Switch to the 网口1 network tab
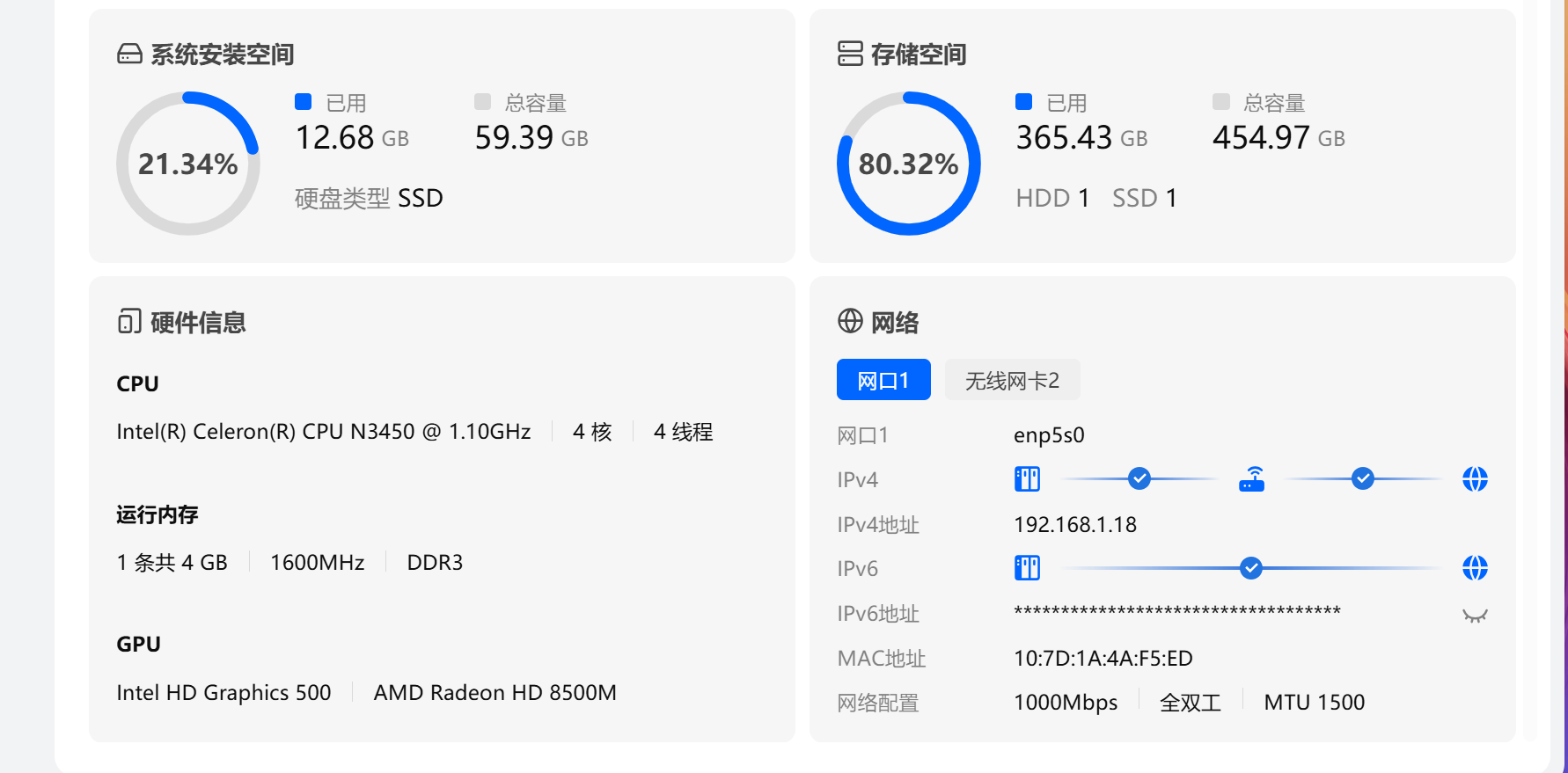1568x773 pixels. pyautogui.click(x=883, y=380)
